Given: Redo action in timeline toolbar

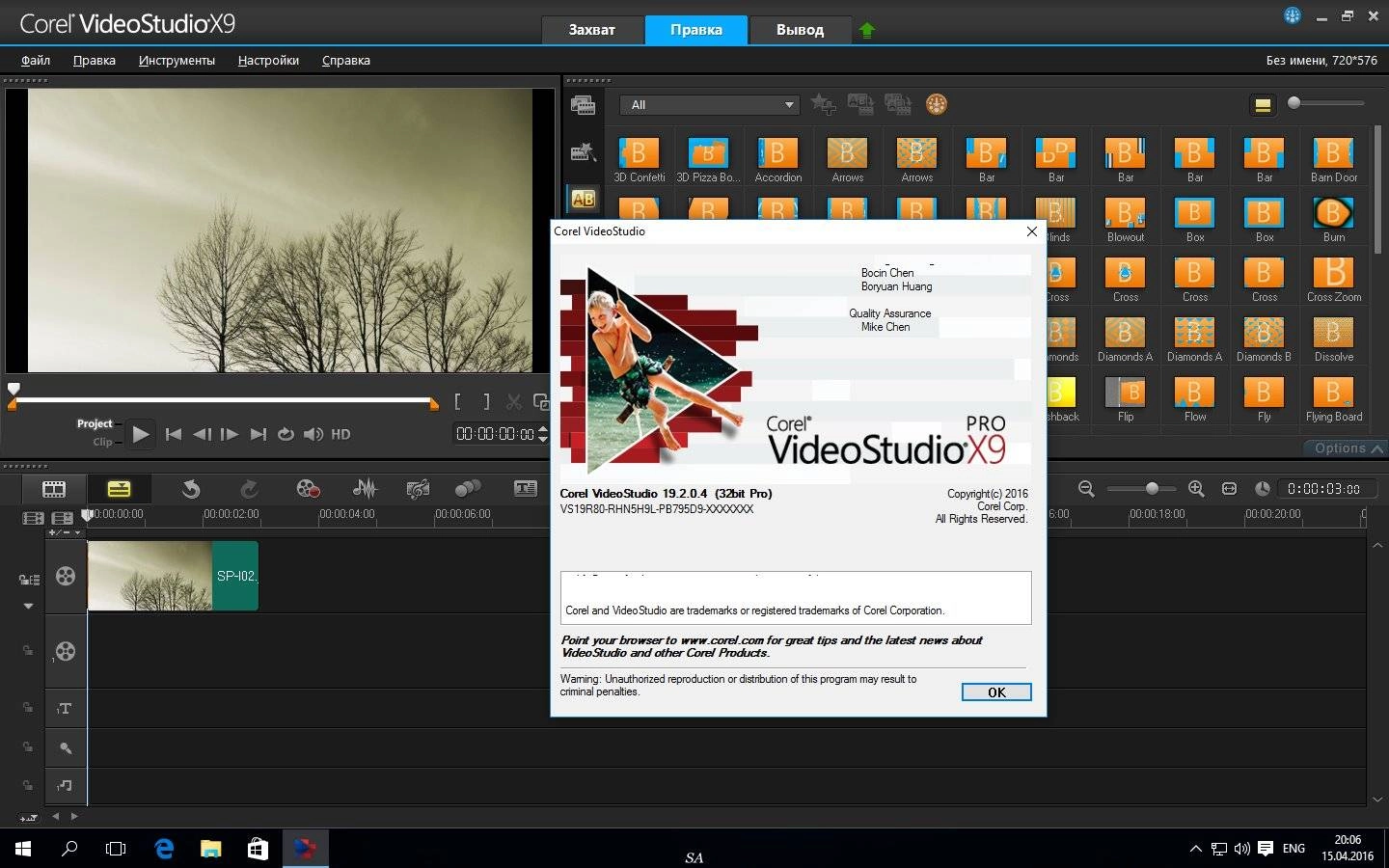Looking at the screenshot, I should (x=249, y=489).
